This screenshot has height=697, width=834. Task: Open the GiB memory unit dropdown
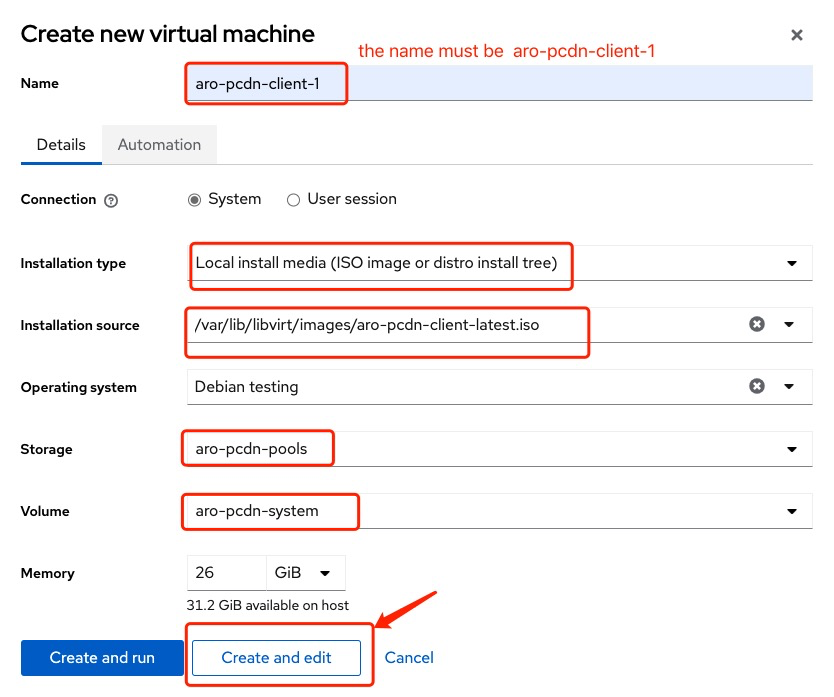coord(305,573)
